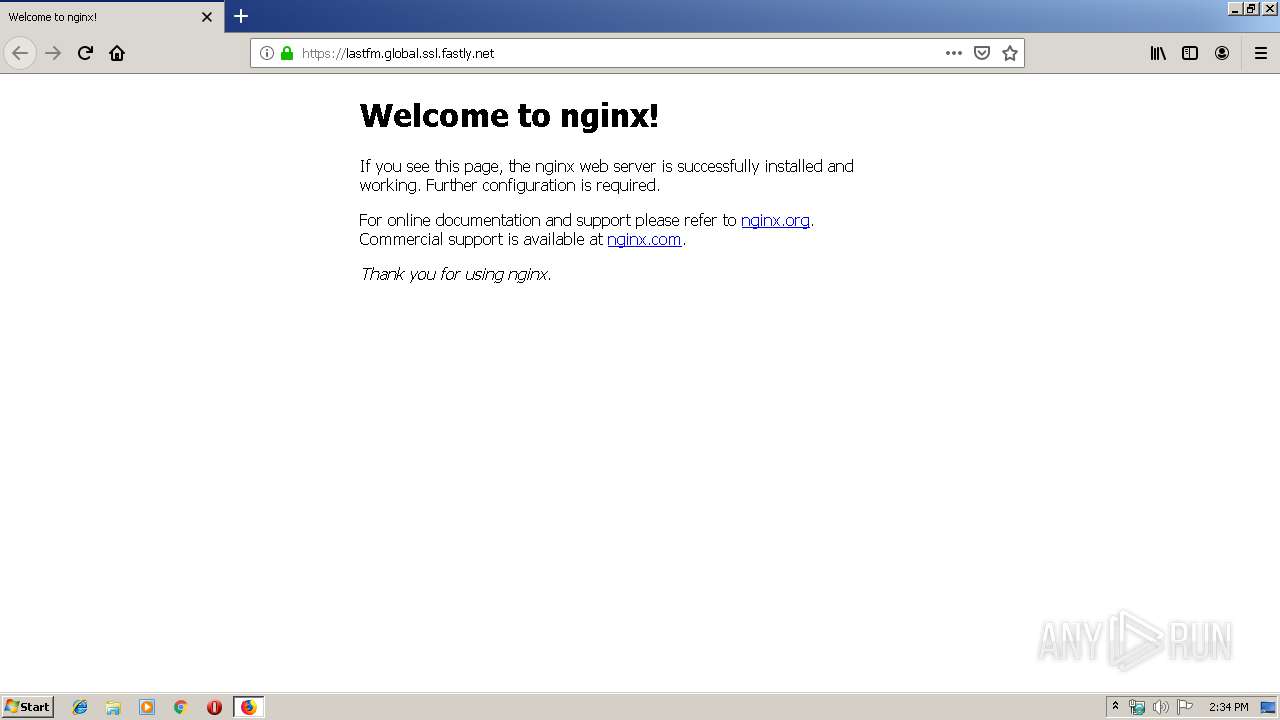The image size is (1280, 720).
Task: Restore down the Firefox window
Action: click(x=1251, y=8)
